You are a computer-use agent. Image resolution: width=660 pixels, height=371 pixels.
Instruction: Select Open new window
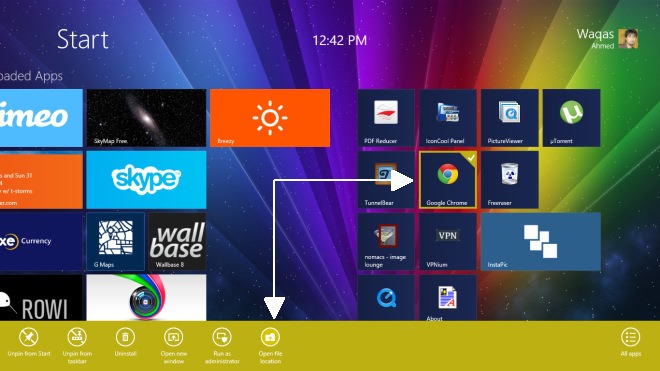pyautogui.click(x=173, y=346)
